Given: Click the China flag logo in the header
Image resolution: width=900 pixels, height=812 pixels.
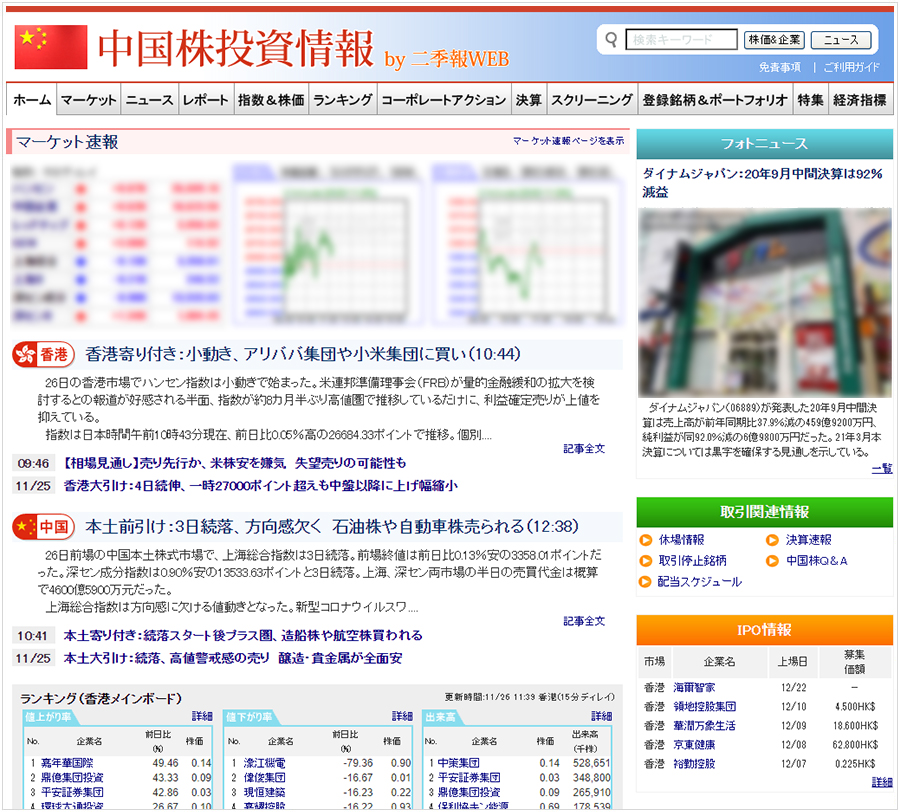Looking at the screenshot, I should (51, 46).
